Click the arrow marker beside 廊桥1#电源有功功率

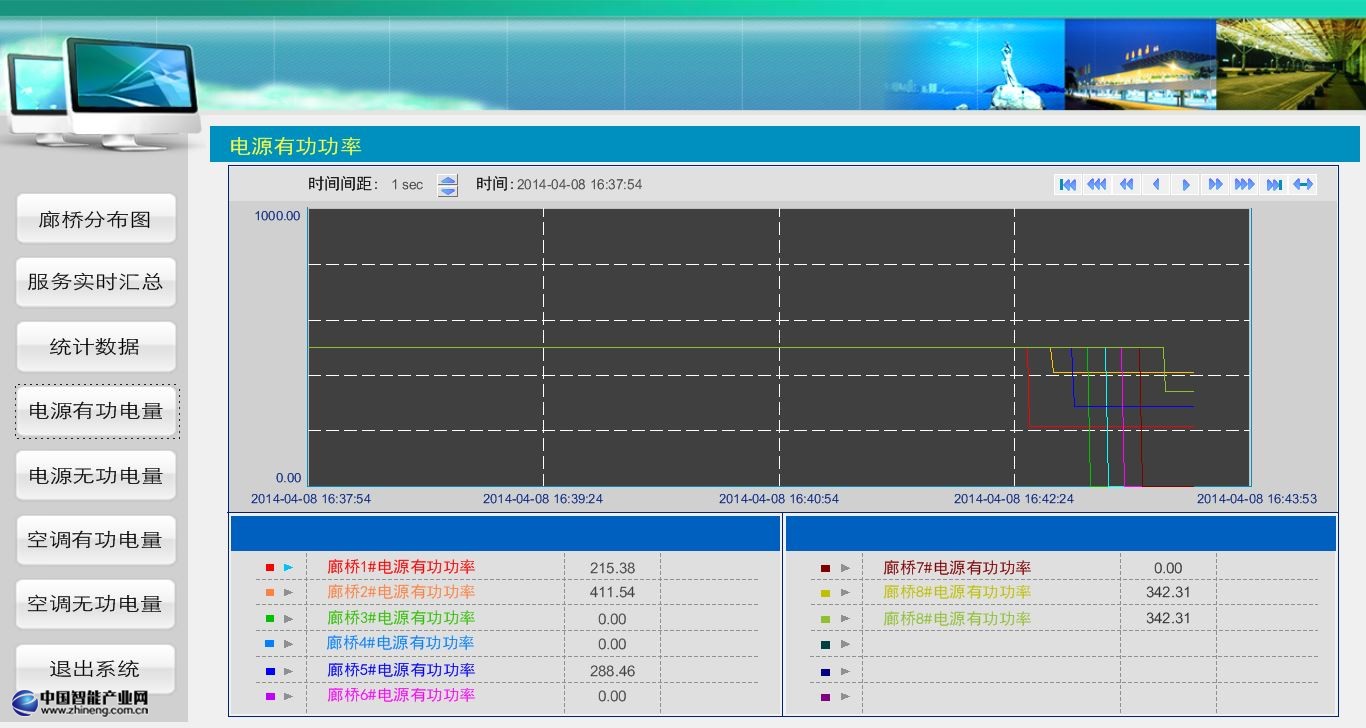pos(288,568)
